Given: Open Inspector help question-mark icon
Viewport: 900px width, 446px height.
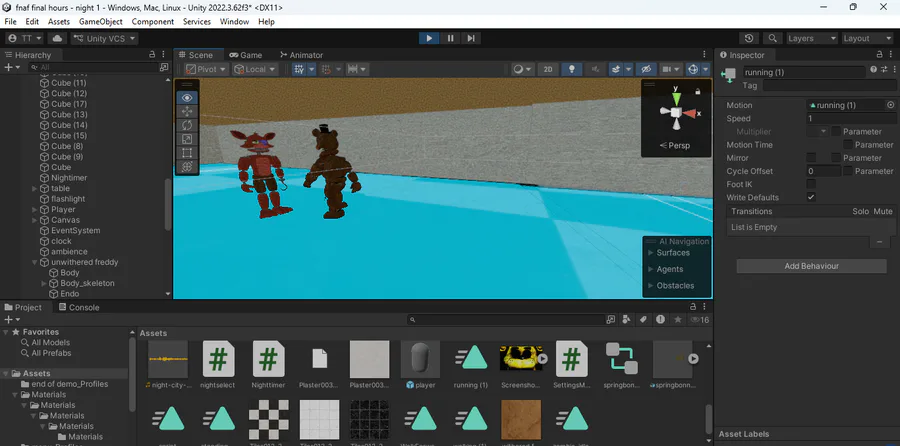Looking at the screenshot, I should (x=873, y=69).
